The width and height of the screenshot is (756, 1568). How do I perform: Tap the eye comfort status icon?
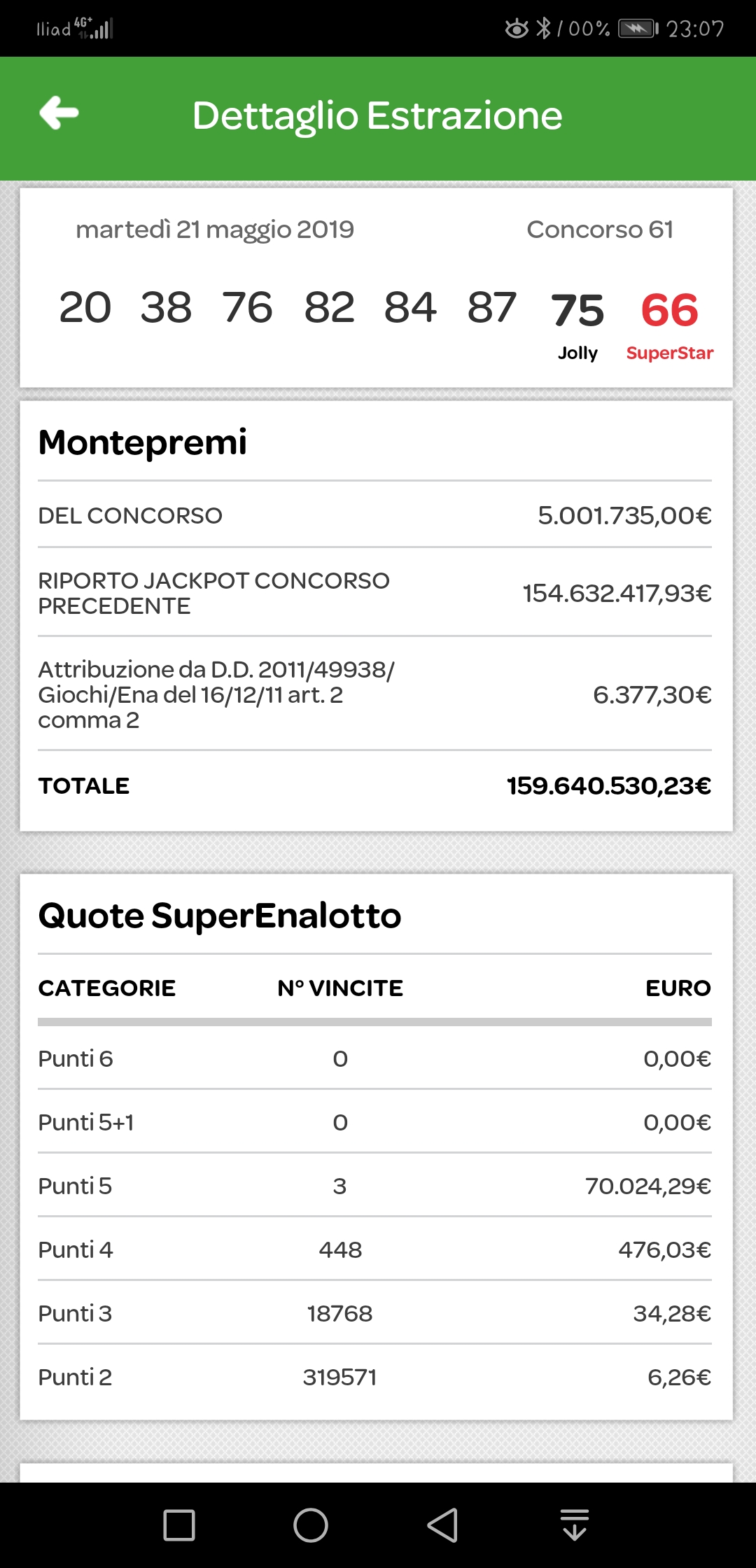tap(517, 29)
